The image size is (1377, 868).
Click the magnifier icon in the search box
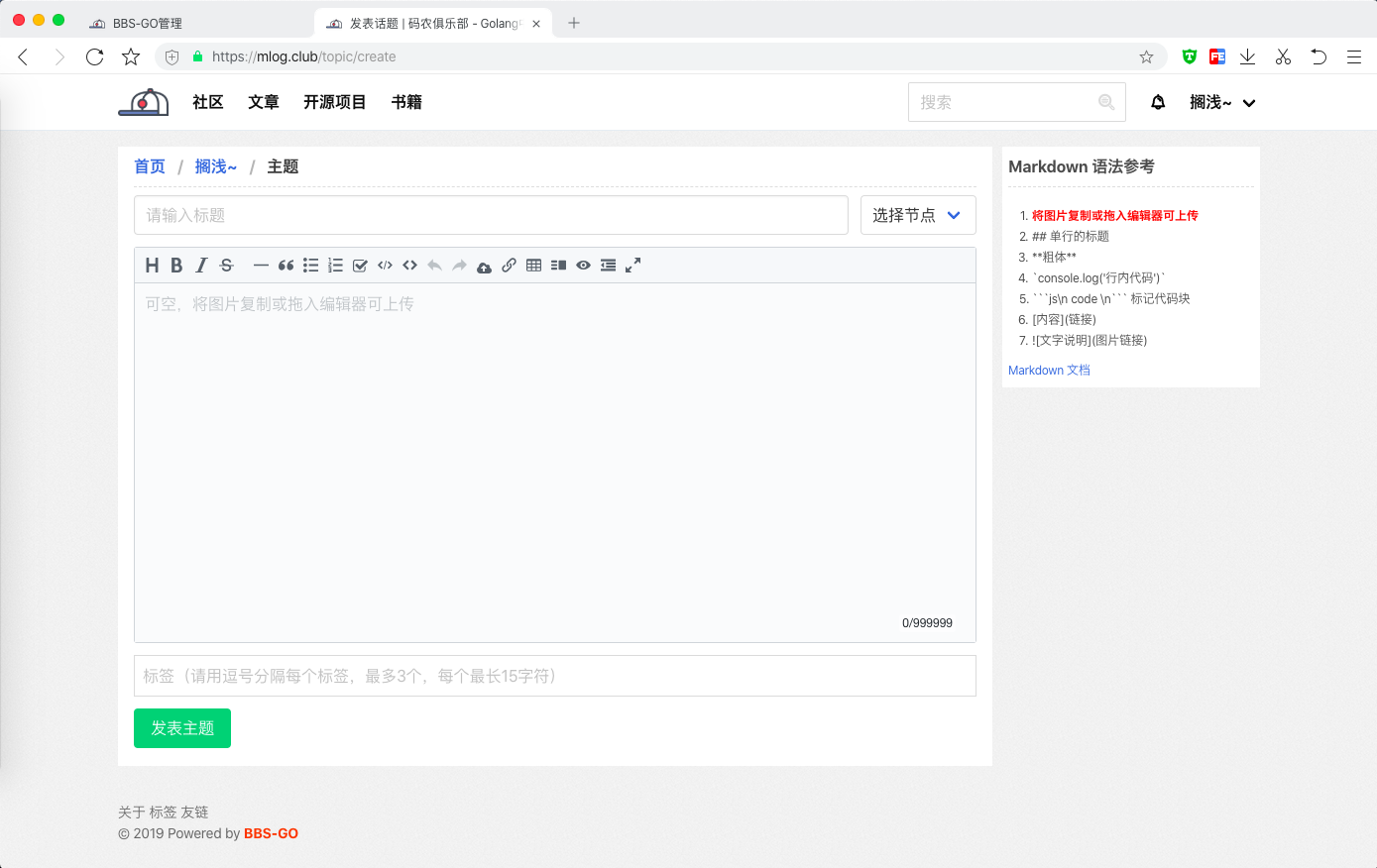tap(1106, 102)
